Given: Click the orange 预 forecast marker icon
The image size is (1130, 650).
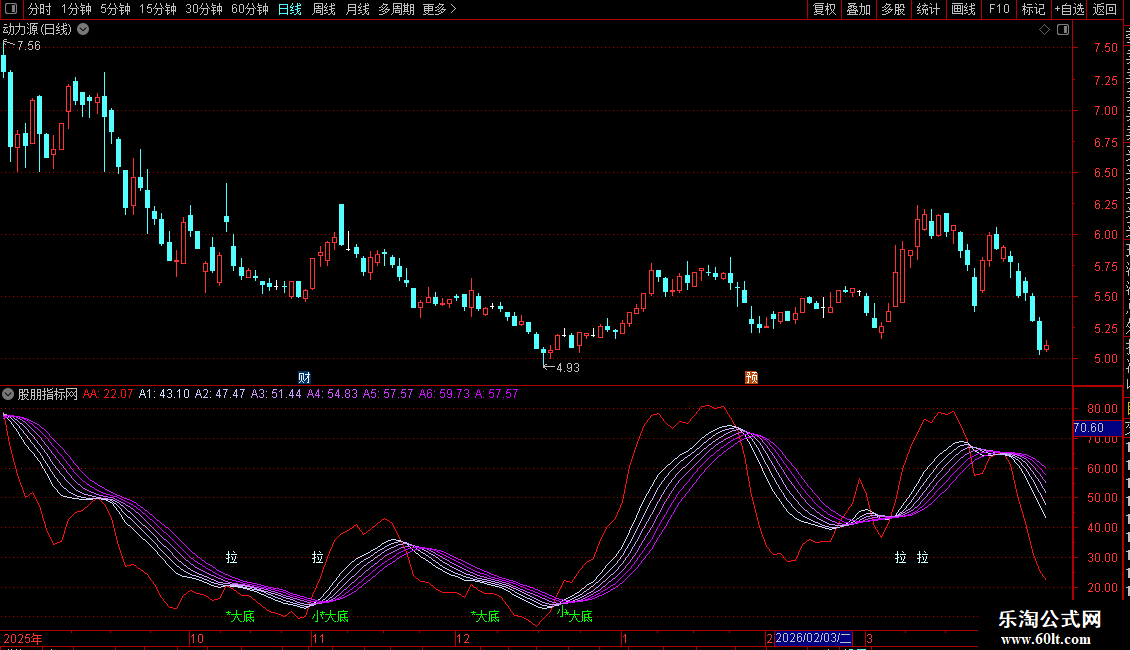Looking at the screenshot, I should (750, 377).
